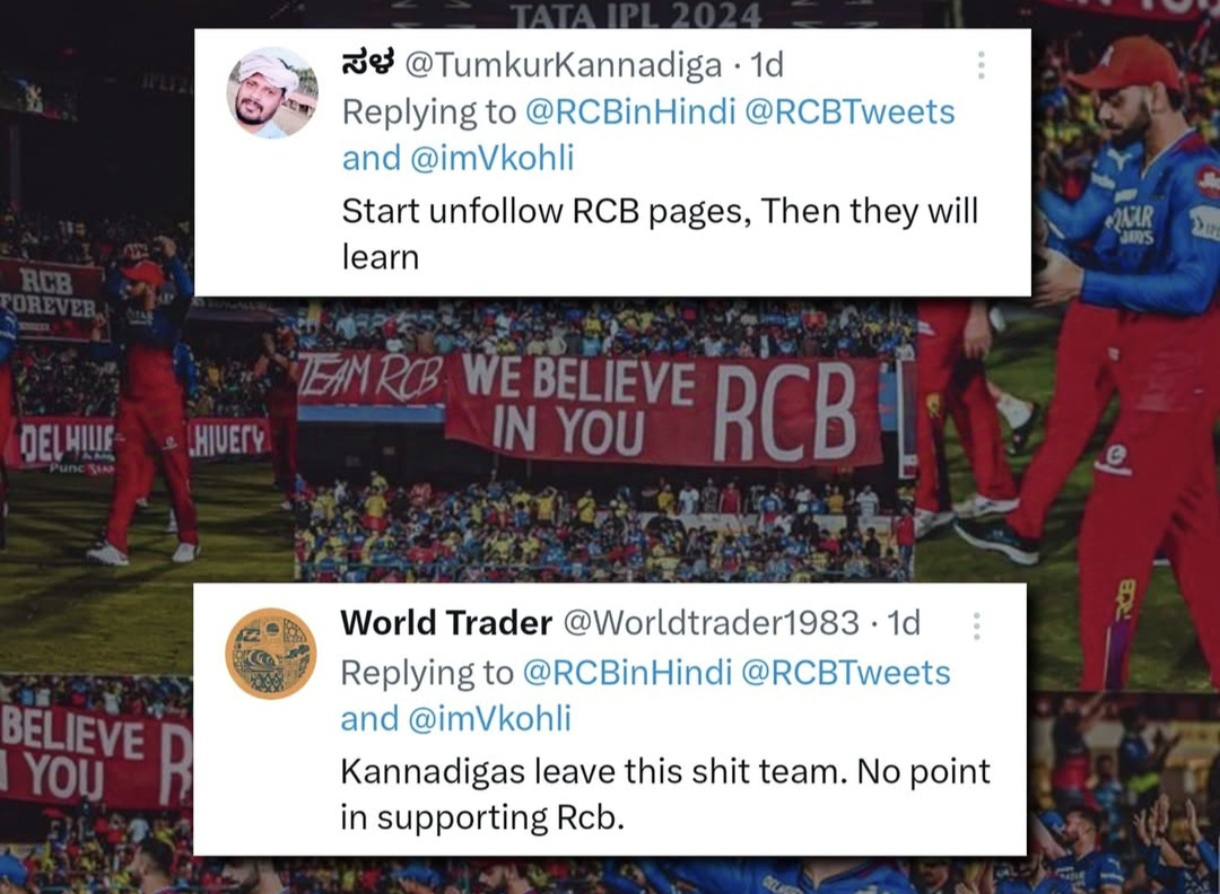Open @RCBinHindi mention in the first tweet
The width and height of the screenshot is (1220, 894).
(628, 112)
